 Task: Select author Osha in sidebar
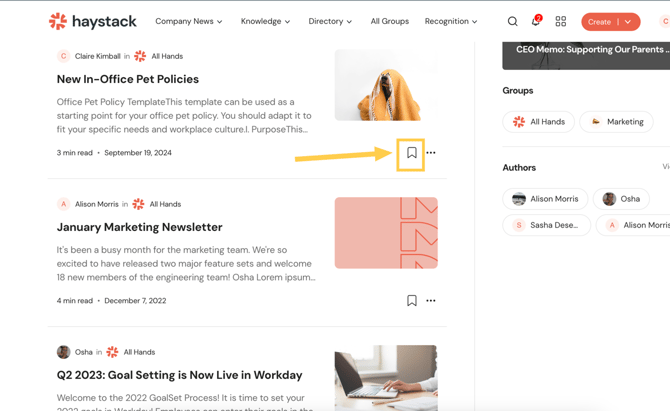(x=621, y=199)
